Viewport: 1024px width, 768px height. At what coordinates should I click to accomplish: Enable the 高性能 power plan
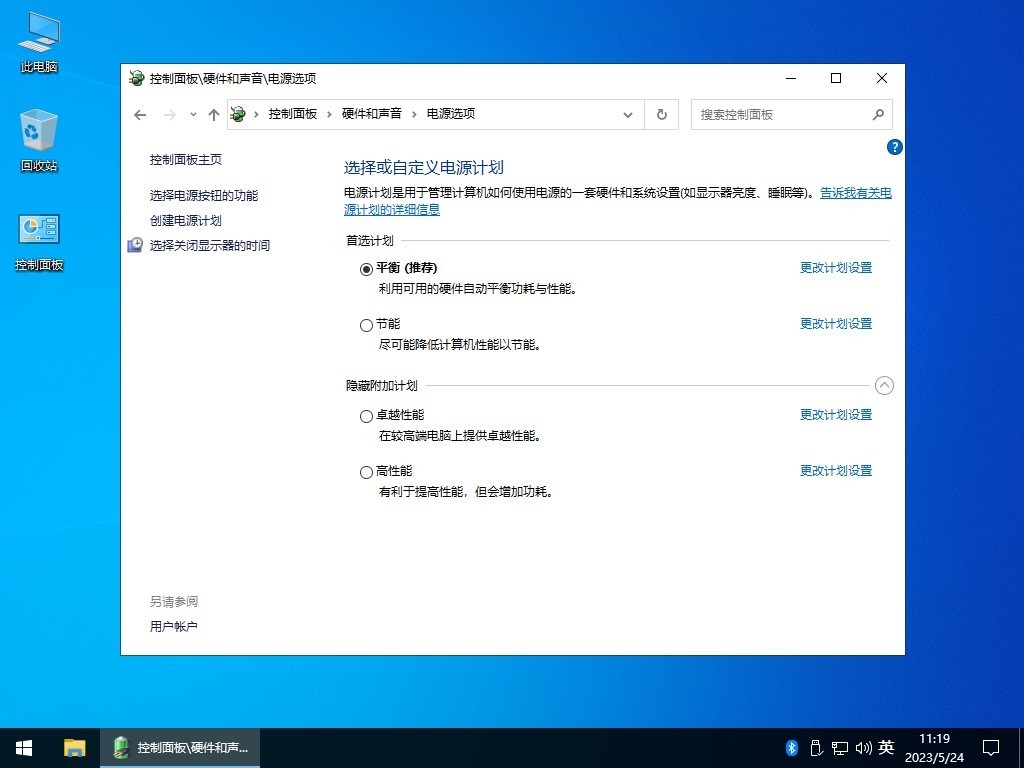pos(367,471)
